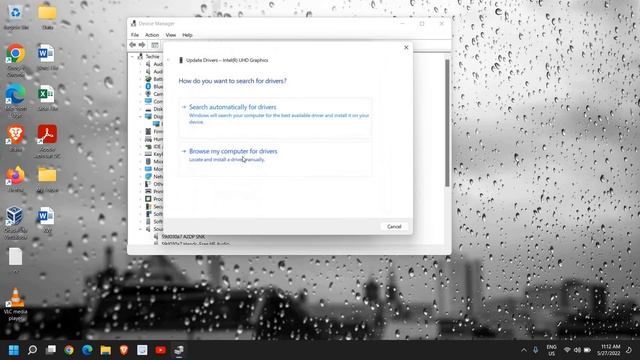Open the Action menu in Device Manager
Image resolution: width=640 pixels, height=360 pixels.
click(151, 35)
